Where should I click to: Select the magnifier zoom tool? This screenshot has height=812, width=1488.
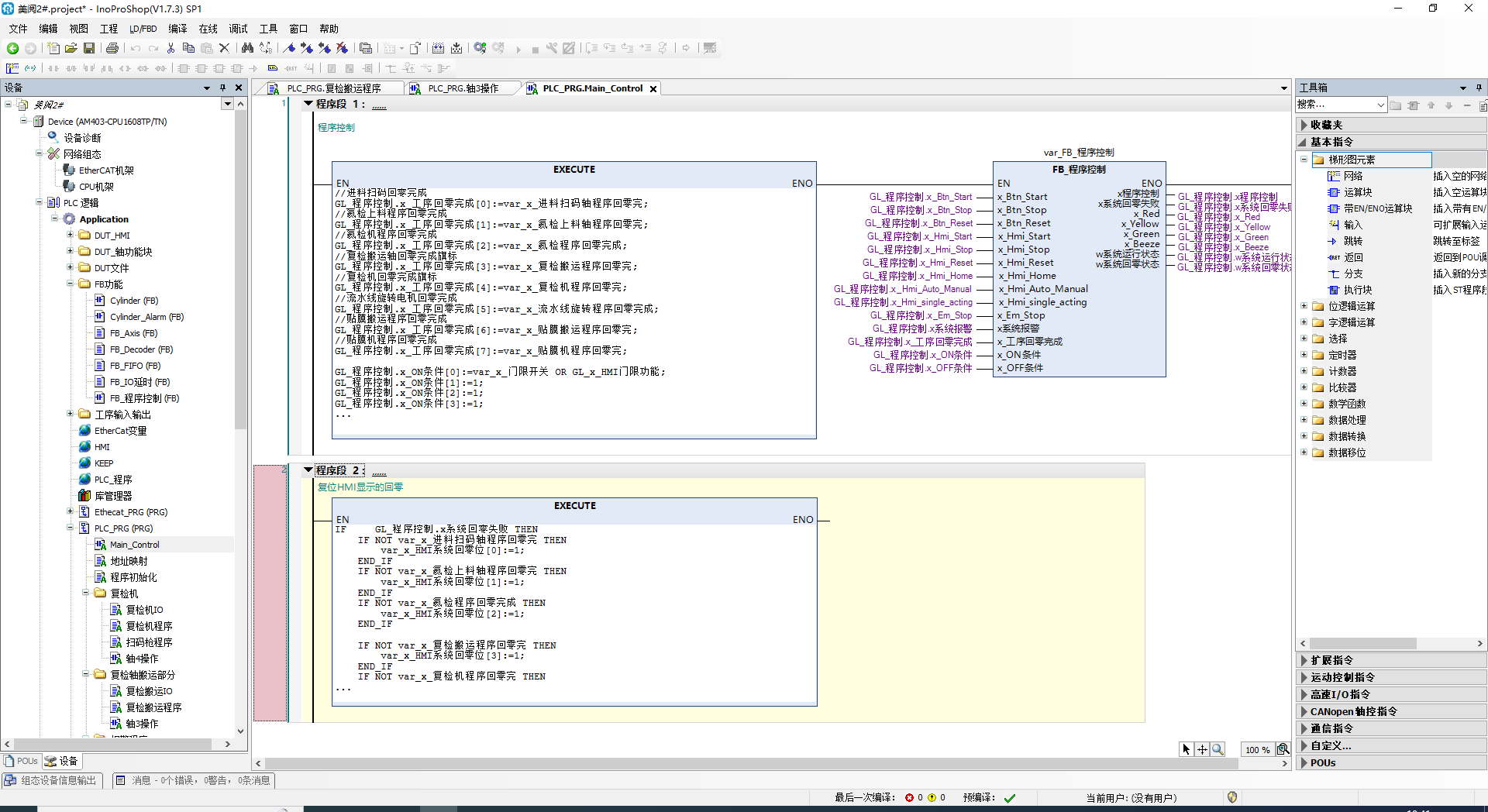[x=1218, y=749]
